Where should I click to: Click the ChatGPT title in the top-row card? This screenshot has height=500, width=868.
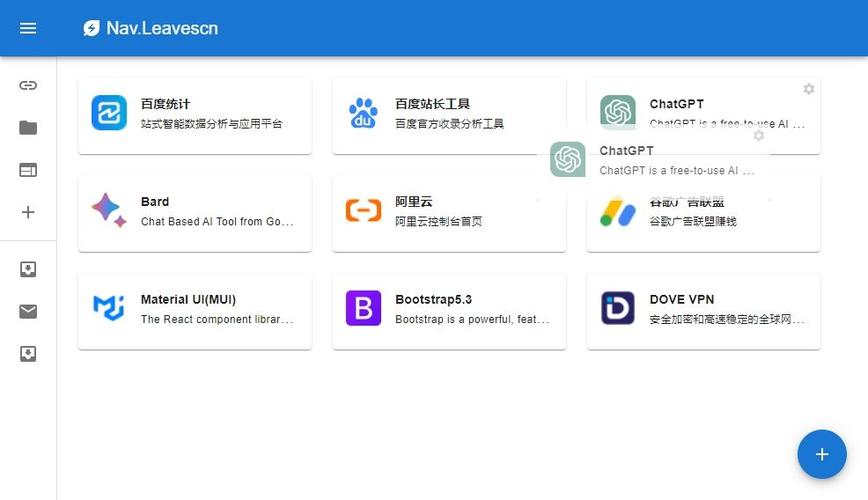tap(676, 104)
